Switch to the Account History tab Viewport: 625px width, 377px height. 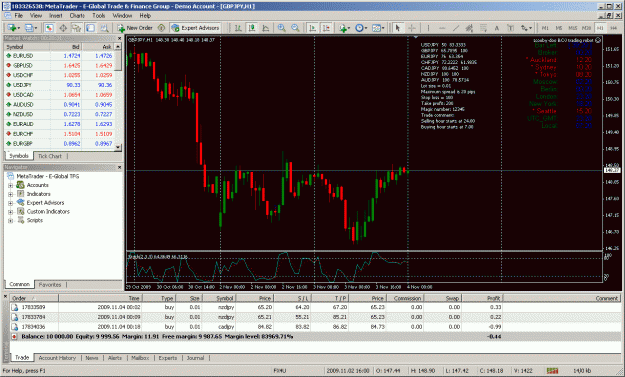tap(57, 358)
